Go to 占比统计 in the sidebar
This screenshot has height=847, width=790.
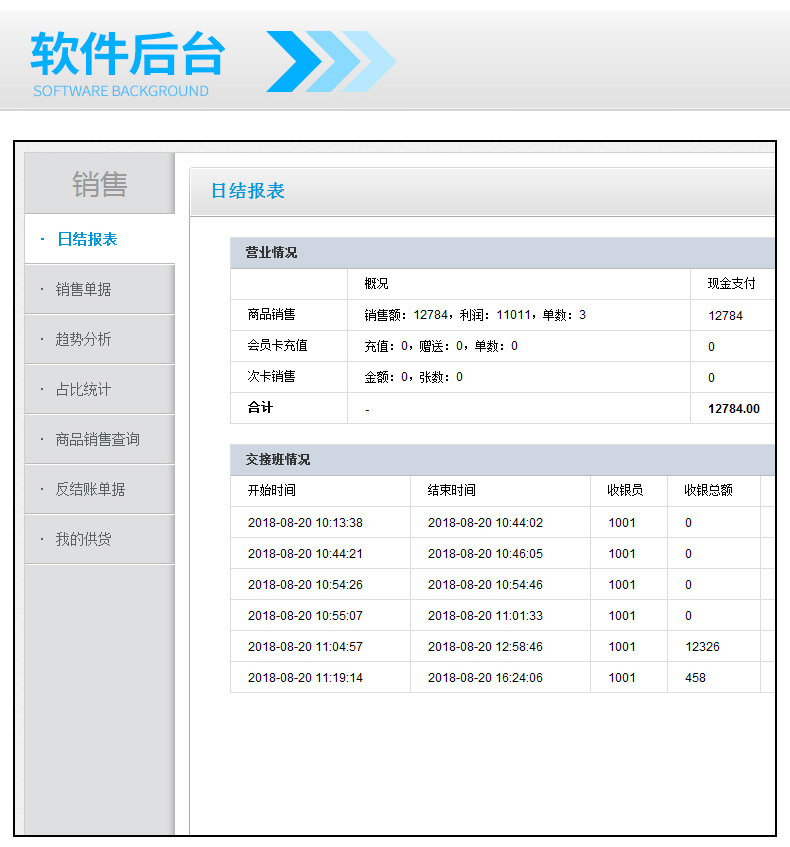point(99,389)
